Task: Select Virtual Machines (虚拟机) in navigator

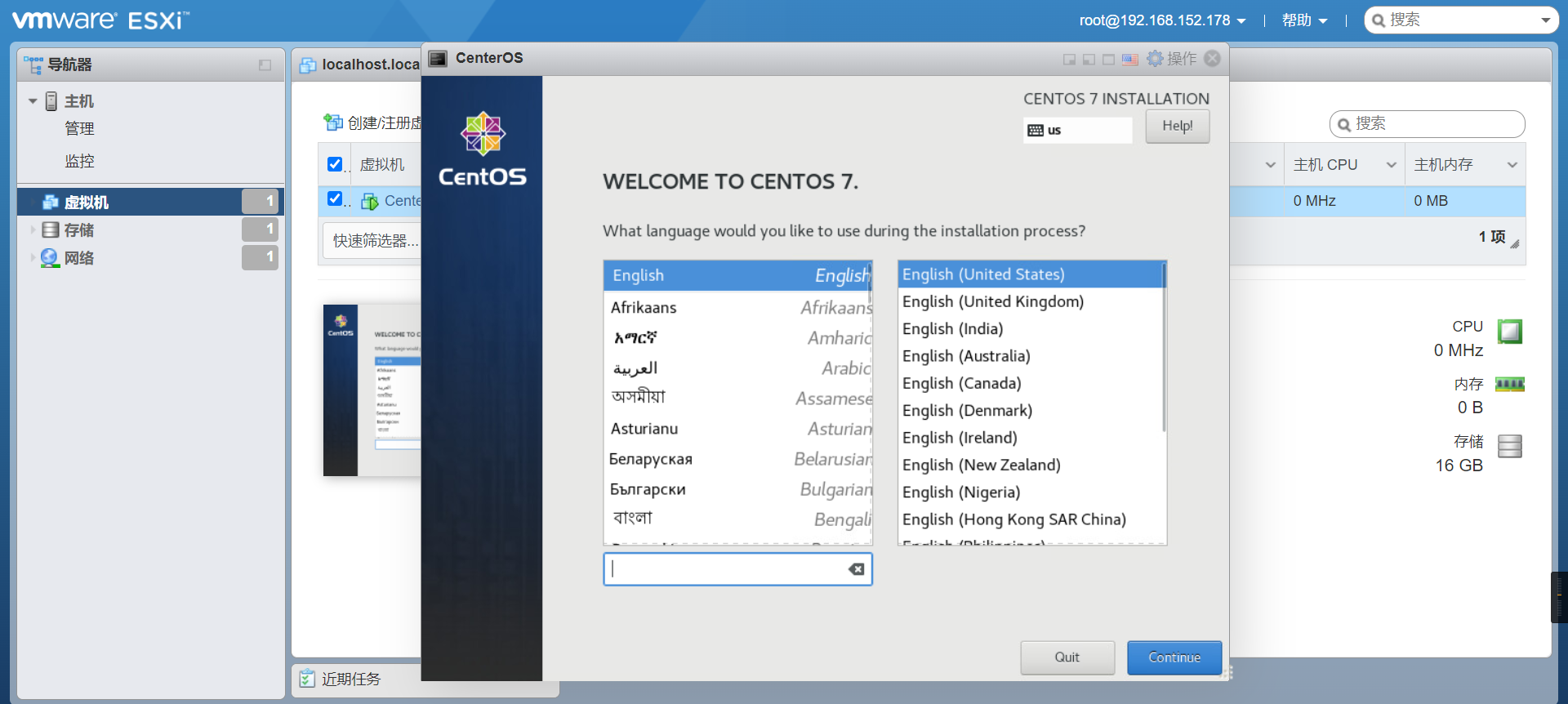Action: 150,202
